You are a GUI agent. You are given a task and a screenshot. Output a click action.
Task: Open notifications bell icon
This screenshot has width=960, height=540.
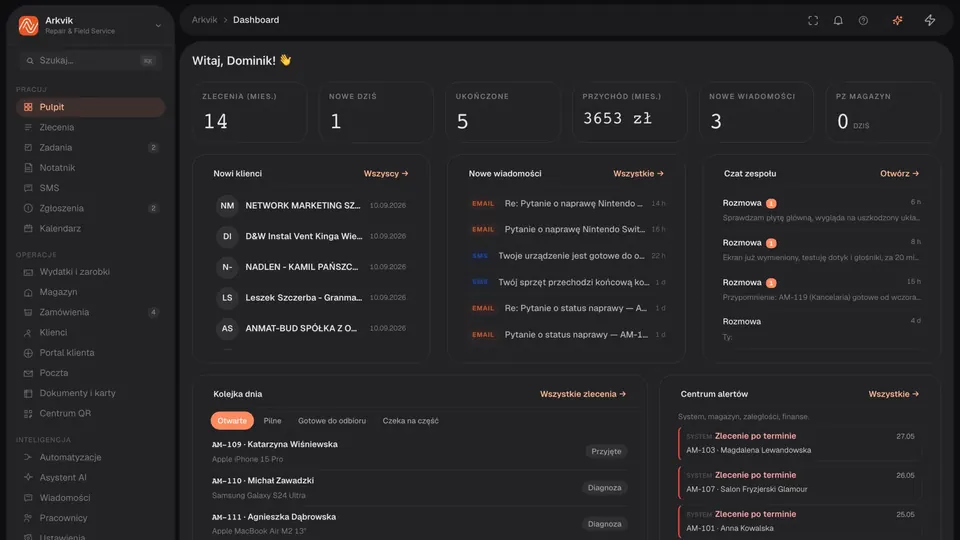point(838,20)
